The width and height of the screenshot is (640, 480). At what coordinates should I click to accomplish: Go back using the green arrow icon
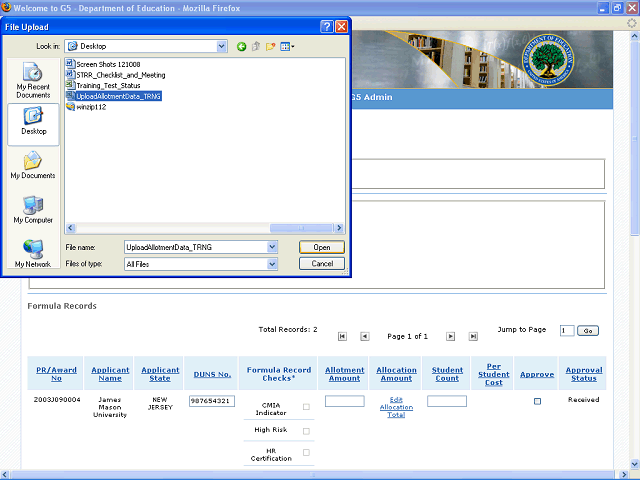pos(242,47)
